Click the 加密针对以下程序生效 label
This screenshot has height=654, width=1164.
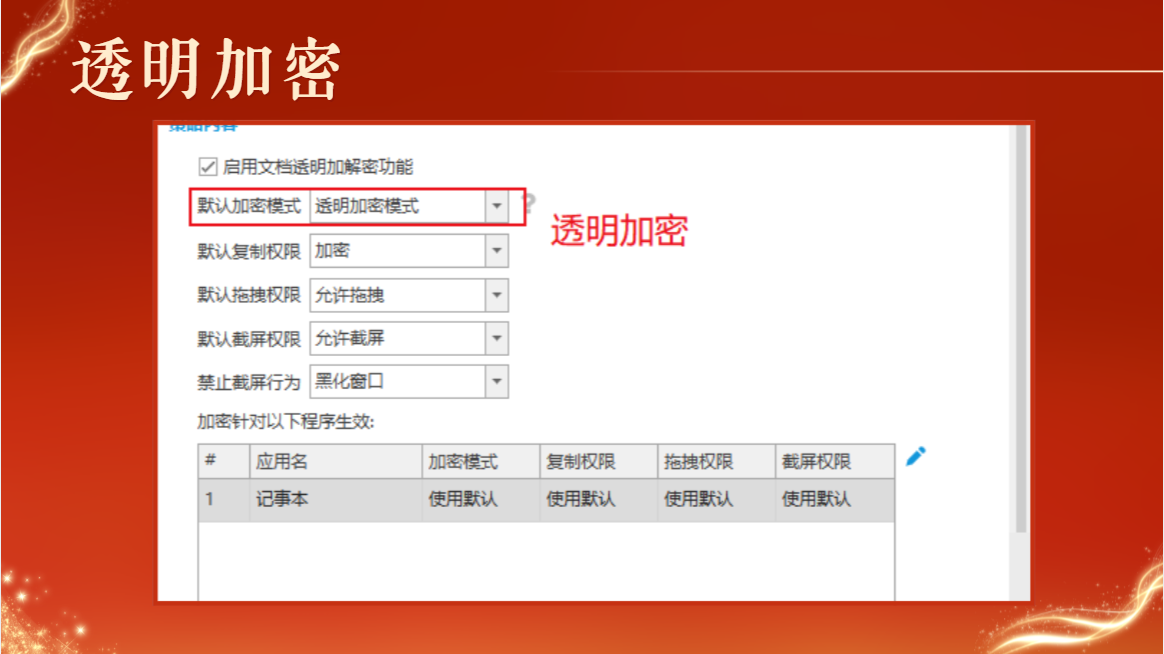click(x=285, y=422)
